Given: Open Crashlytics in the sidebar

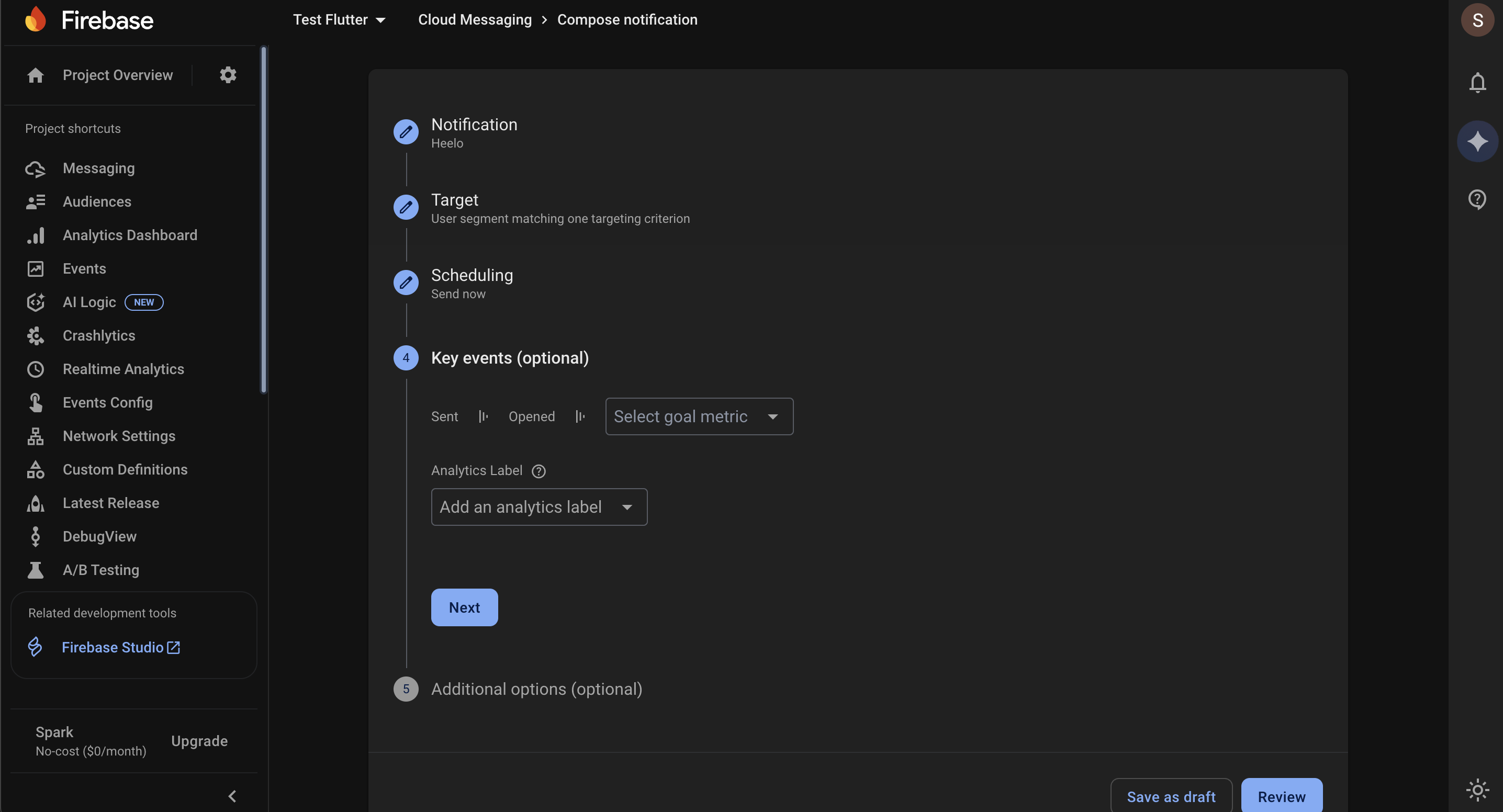Looking at the screenshot, I should point(98,335).
